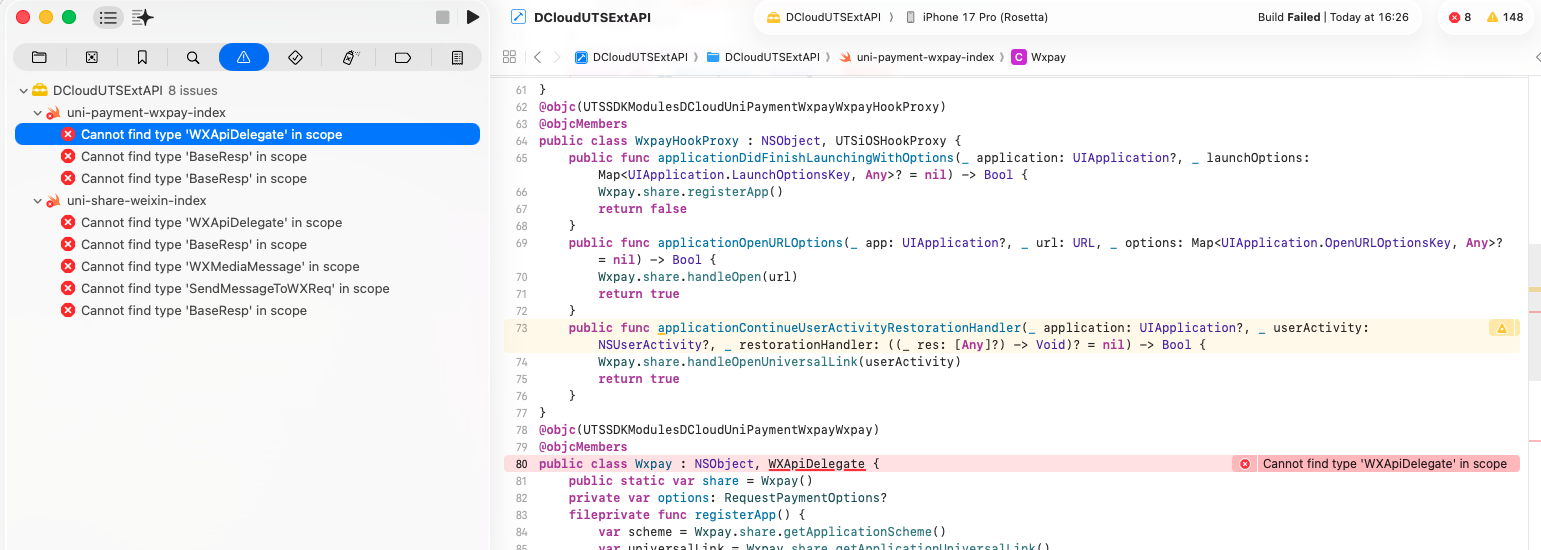Collapse the DCloudUTSExtAPI 8 issues group
Viewport: 1541px width, 550px height.
[23, 90]
